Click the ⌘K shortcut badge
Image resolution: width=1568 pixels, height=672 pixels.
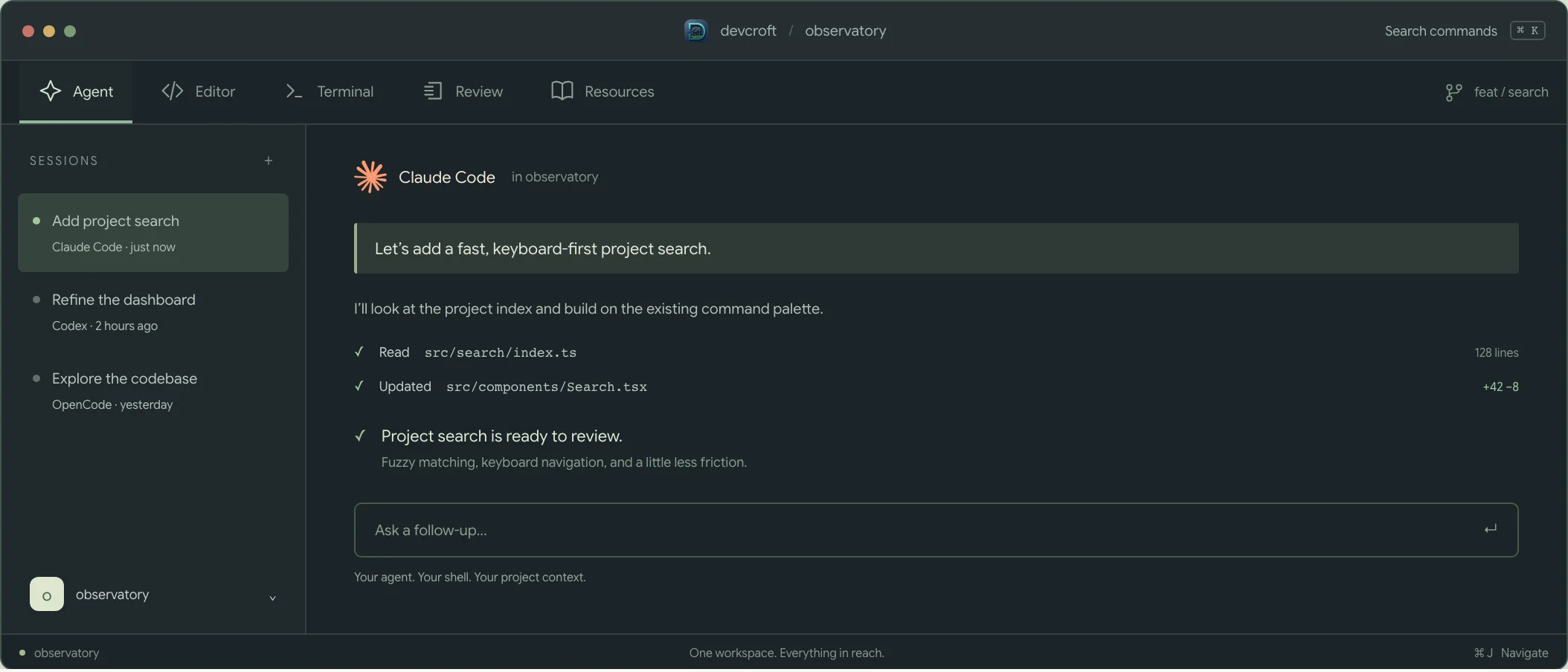click(1527, 30)
